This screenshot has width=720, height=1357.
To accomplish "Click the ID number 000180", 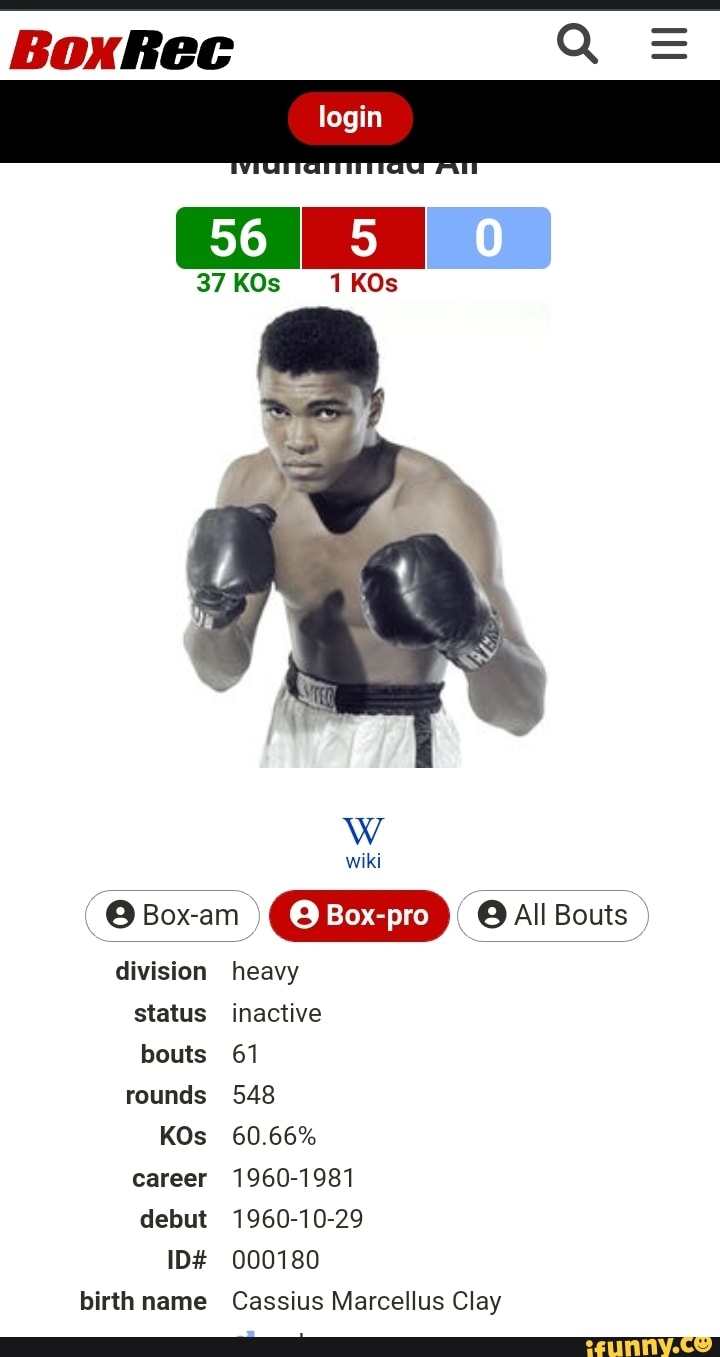I will 276,1260.
